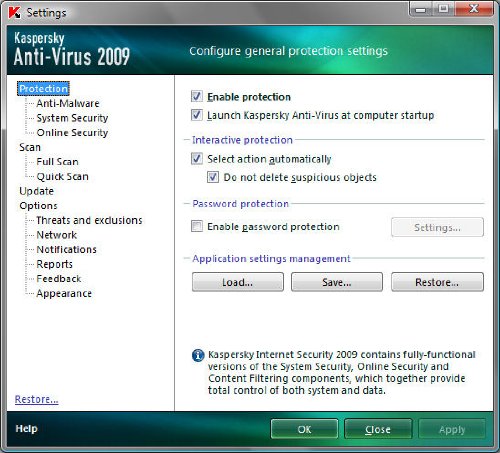Screen dimensions: 500x453
Task: Open Reports settings
Action: (55, 264)
